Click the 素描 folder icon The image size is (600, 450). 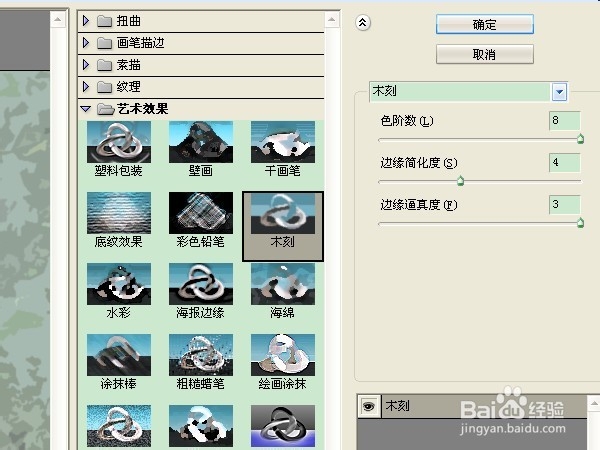coord(104,65)
